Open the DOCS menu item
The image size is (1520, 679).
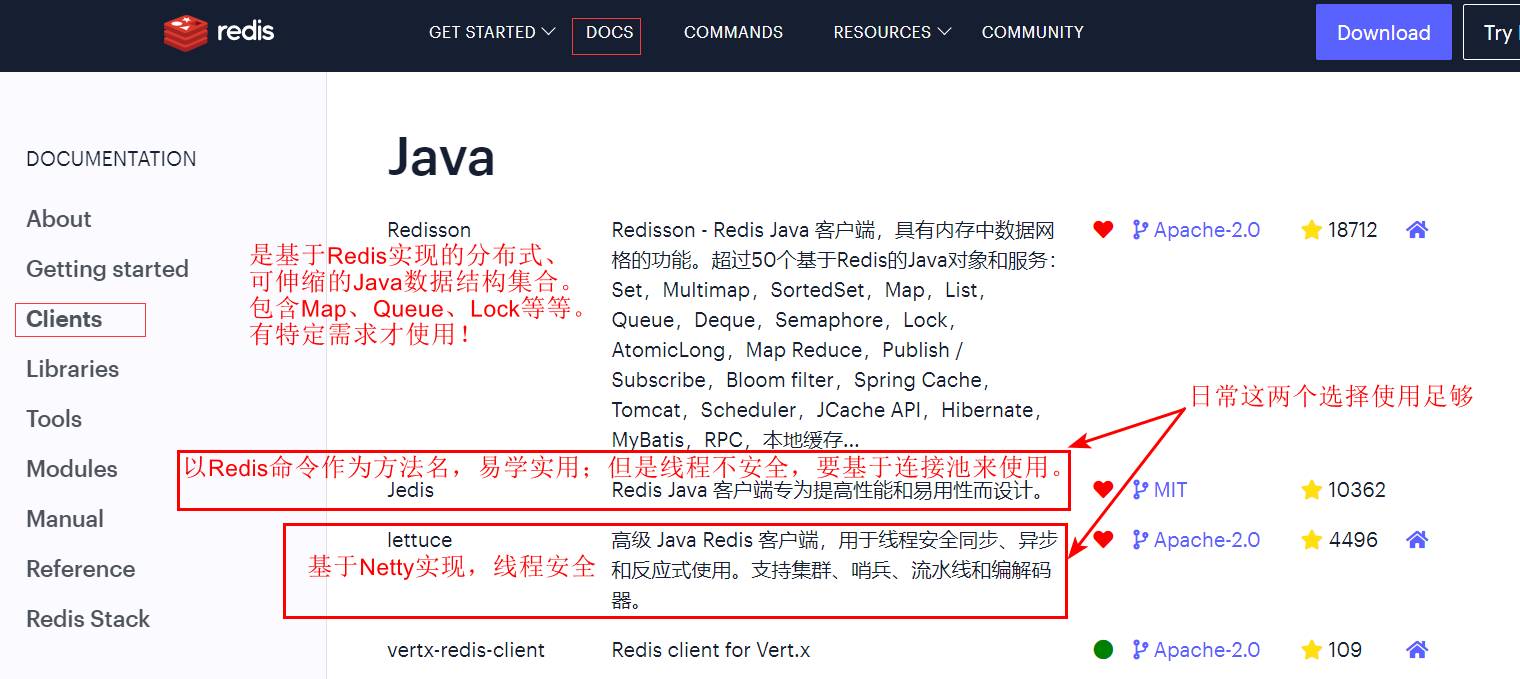coord(609,32)
